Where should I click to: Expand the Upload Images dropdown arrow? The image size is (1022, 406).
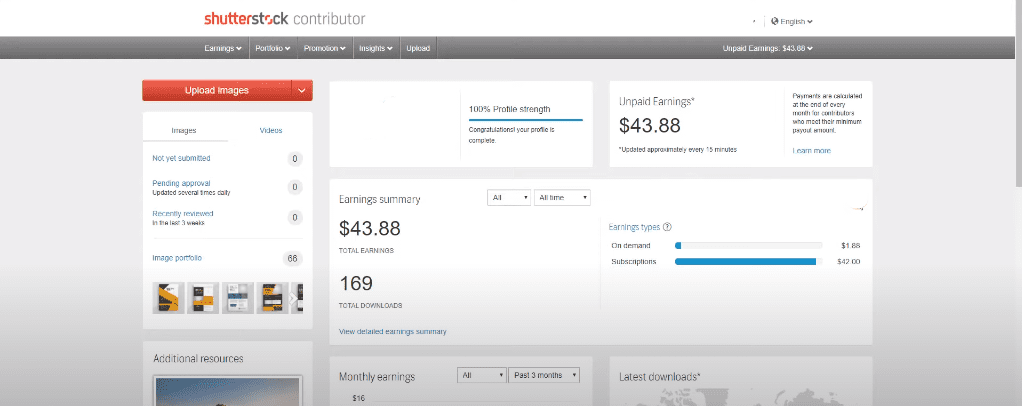pos(302,90)
